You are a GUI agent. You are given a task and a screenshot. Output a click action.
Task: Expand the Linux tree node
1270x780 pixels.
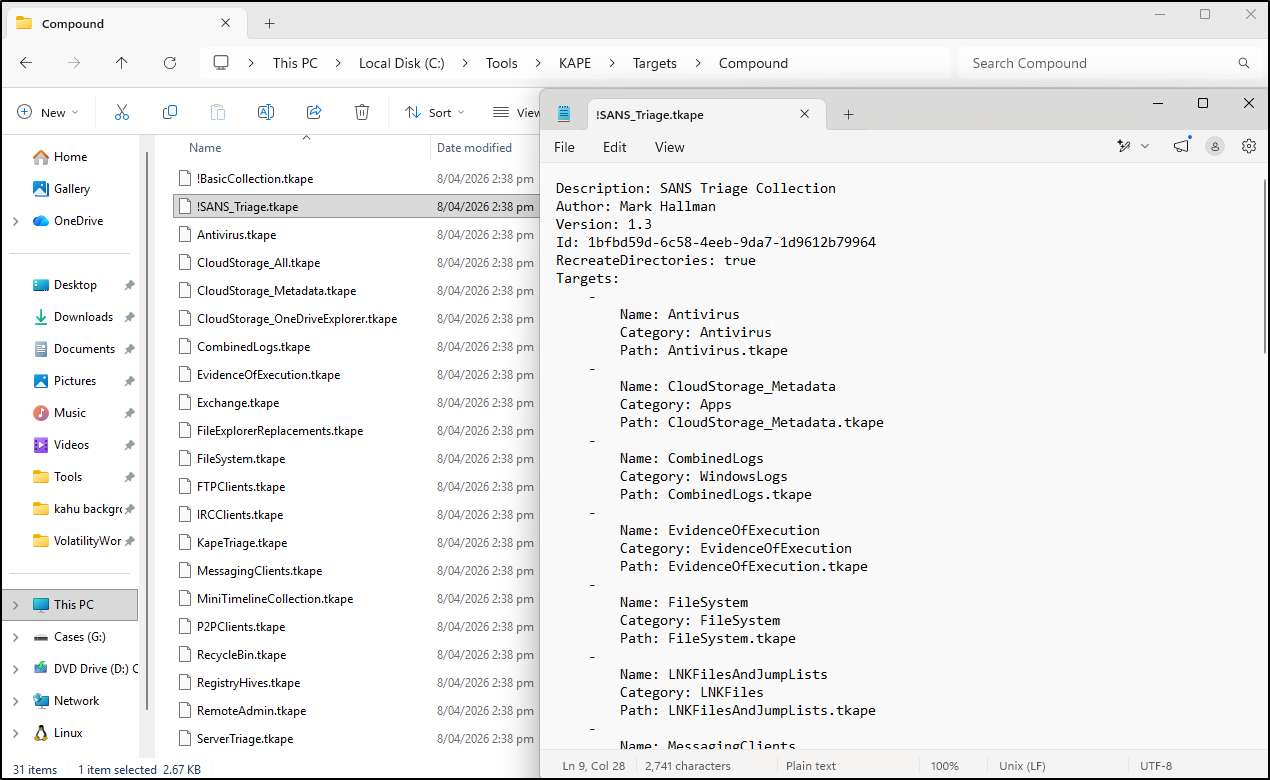(x=16, y=733)
